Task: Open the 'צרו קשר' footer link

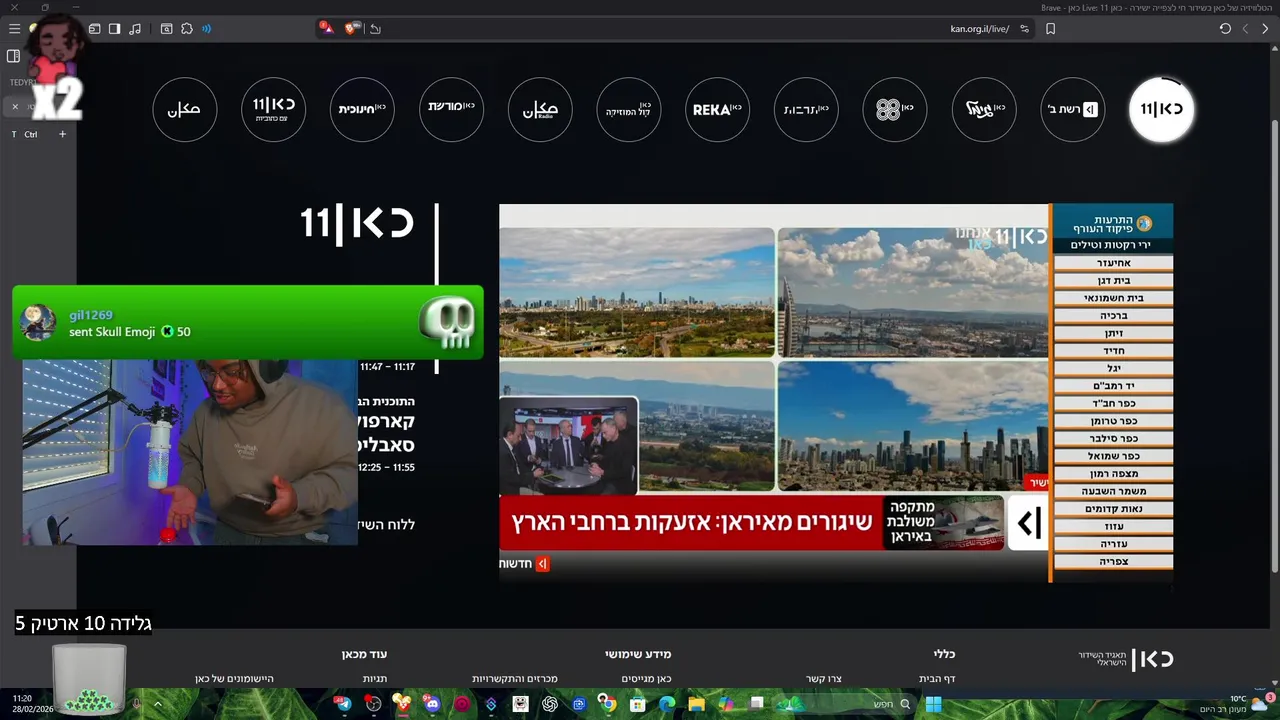Action: coord(824,679)
